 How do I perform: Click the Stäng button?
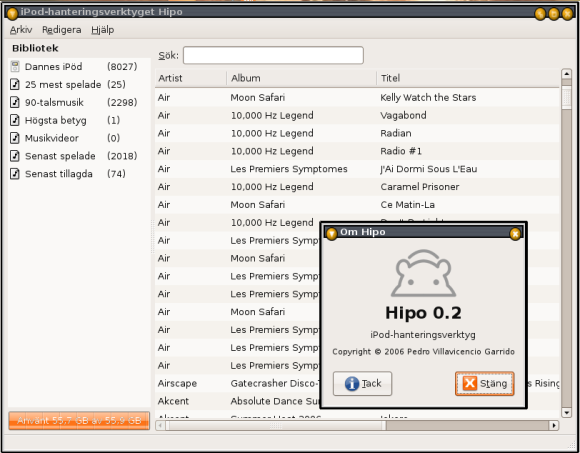[x=485, y=383]
